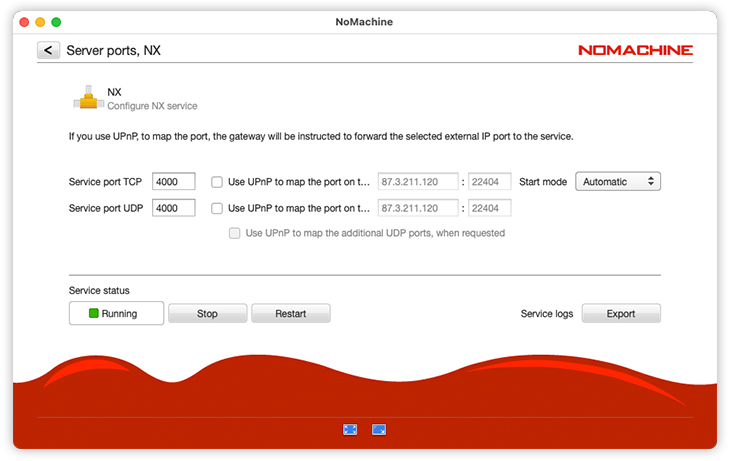Open the Start mode Automatic dropdown
Image resolution: width=730 pixels, height=461 pixels.
pyautogui.click(x=618, y=182)
